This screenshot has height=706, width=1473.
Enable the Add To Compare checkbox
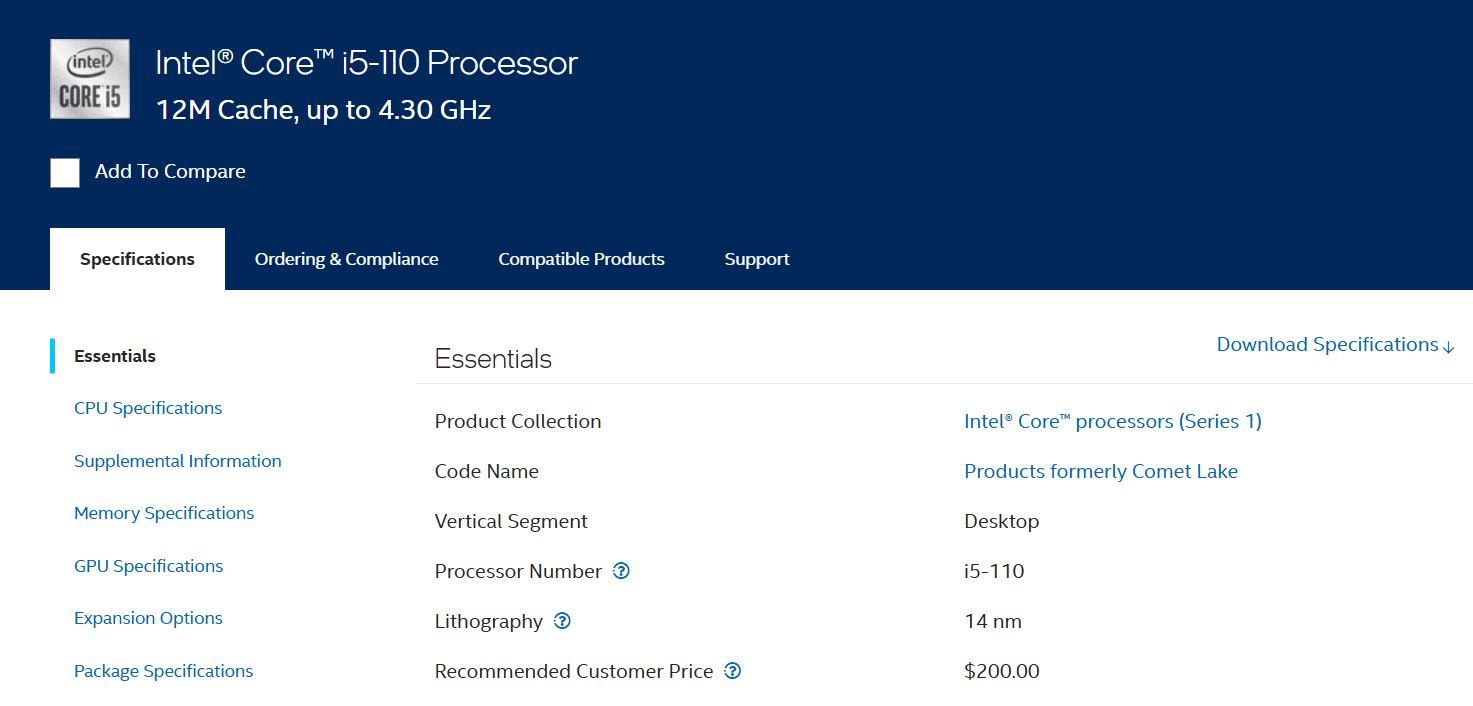[64, 172]
